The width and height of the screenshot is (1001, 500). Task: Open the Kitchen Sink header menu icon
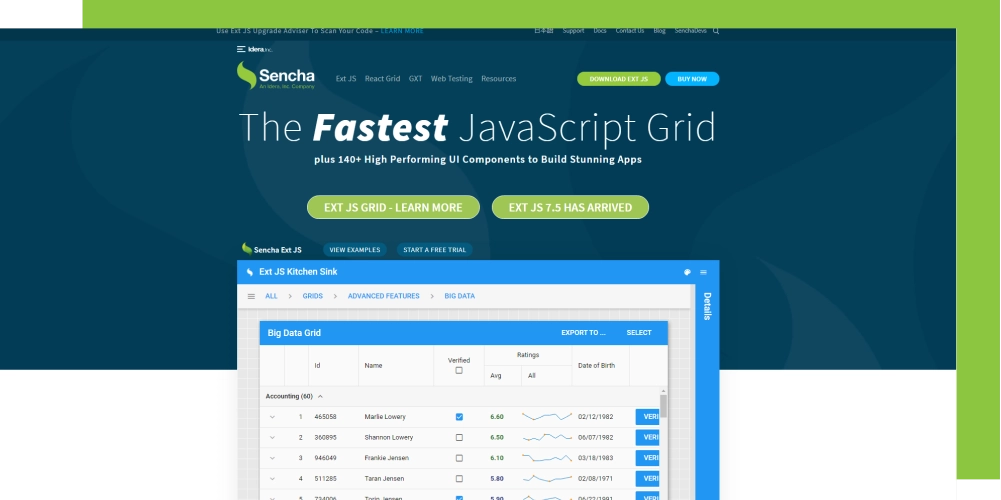(x=704, y=272)
